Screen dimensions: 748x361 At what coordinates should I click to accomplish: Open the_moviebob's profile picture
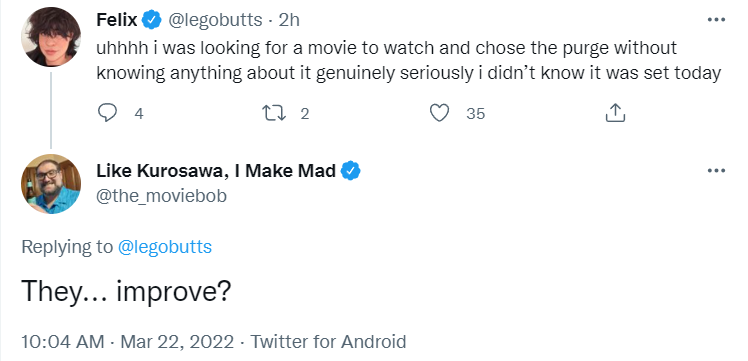click(x=51, y=184)
